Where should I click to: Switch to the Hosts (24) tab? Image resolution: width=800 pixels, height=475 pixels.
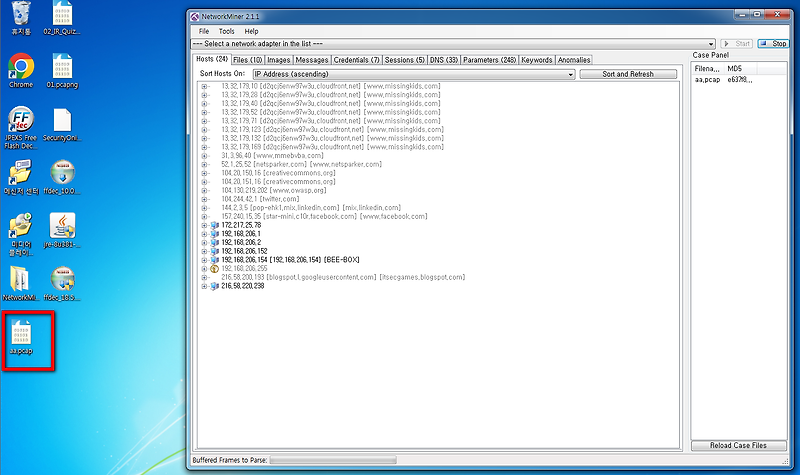pos(212,59)
